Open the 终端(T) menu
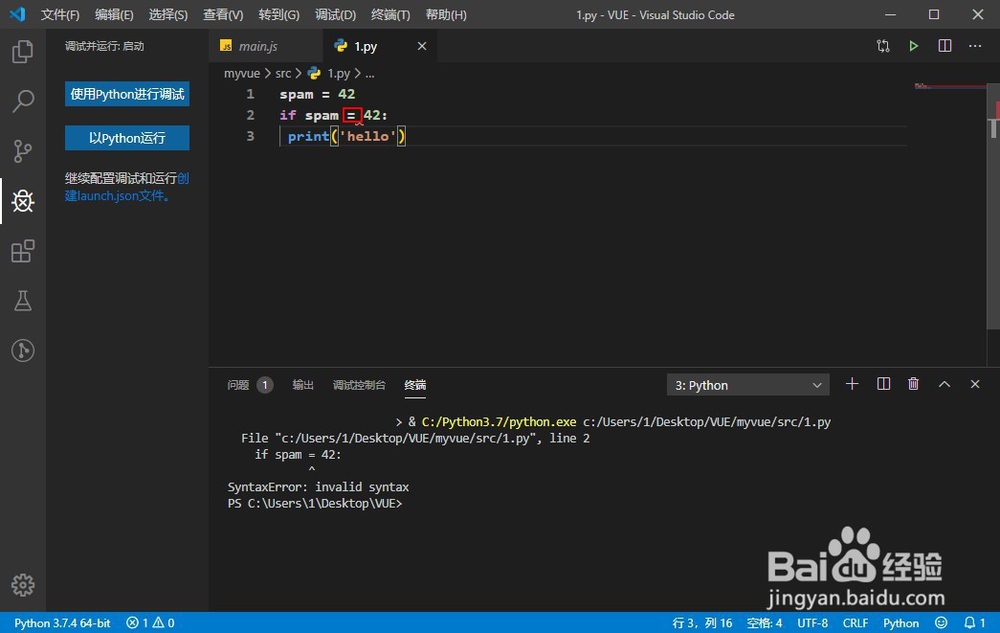The height and width of the screenshot is (633, 1000). click(390, 15)
